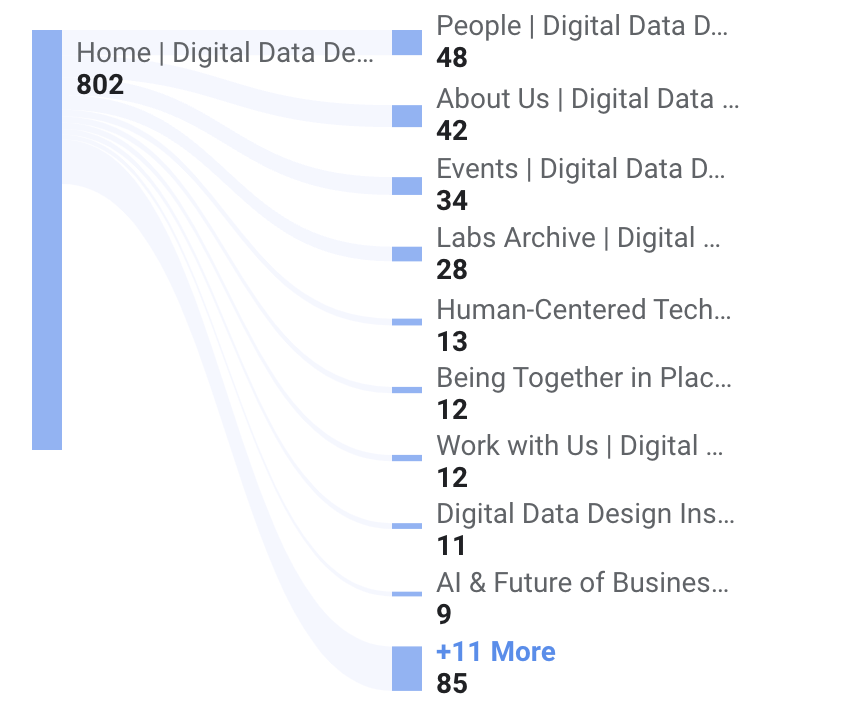Open the People | Digital Data label
This screenshot has width=848, height=724.
point(583,26)
